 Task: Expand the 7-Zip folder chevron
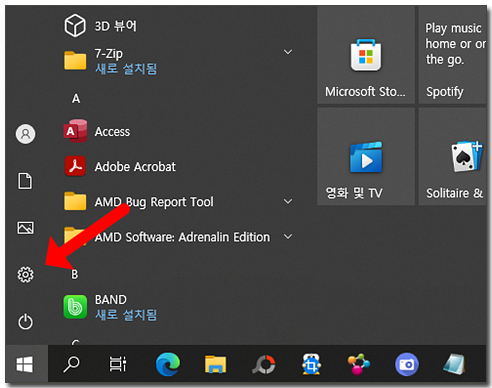pos(288,52)
